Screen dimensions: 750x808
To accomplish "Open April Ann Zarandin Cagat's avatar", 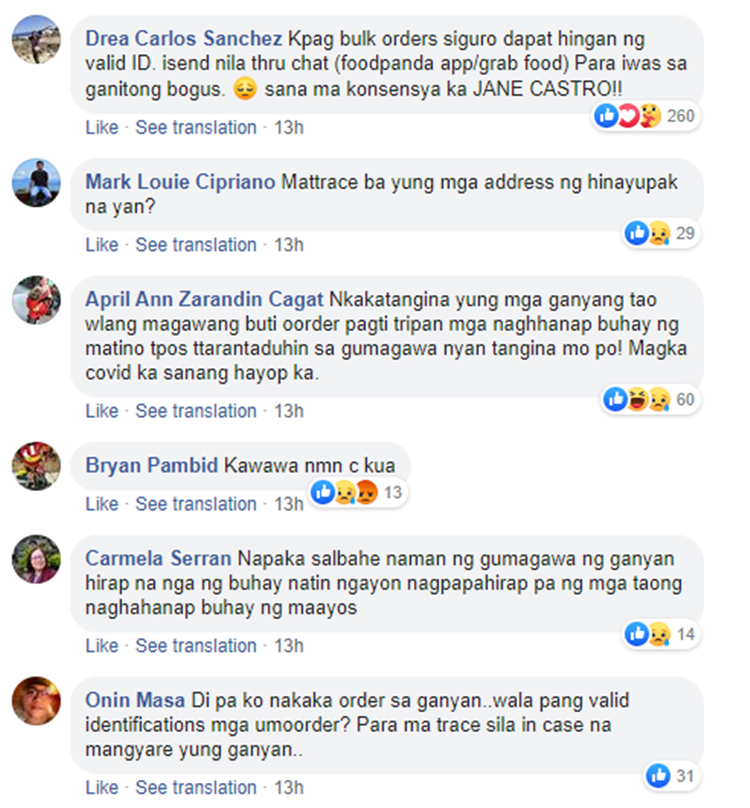I will 36,300.
